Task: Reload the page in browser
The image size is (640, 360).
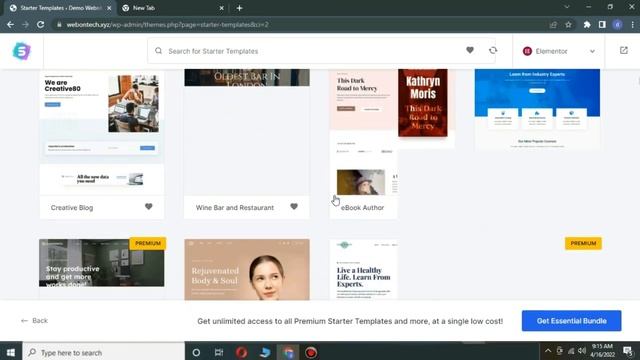Action: 40,25
